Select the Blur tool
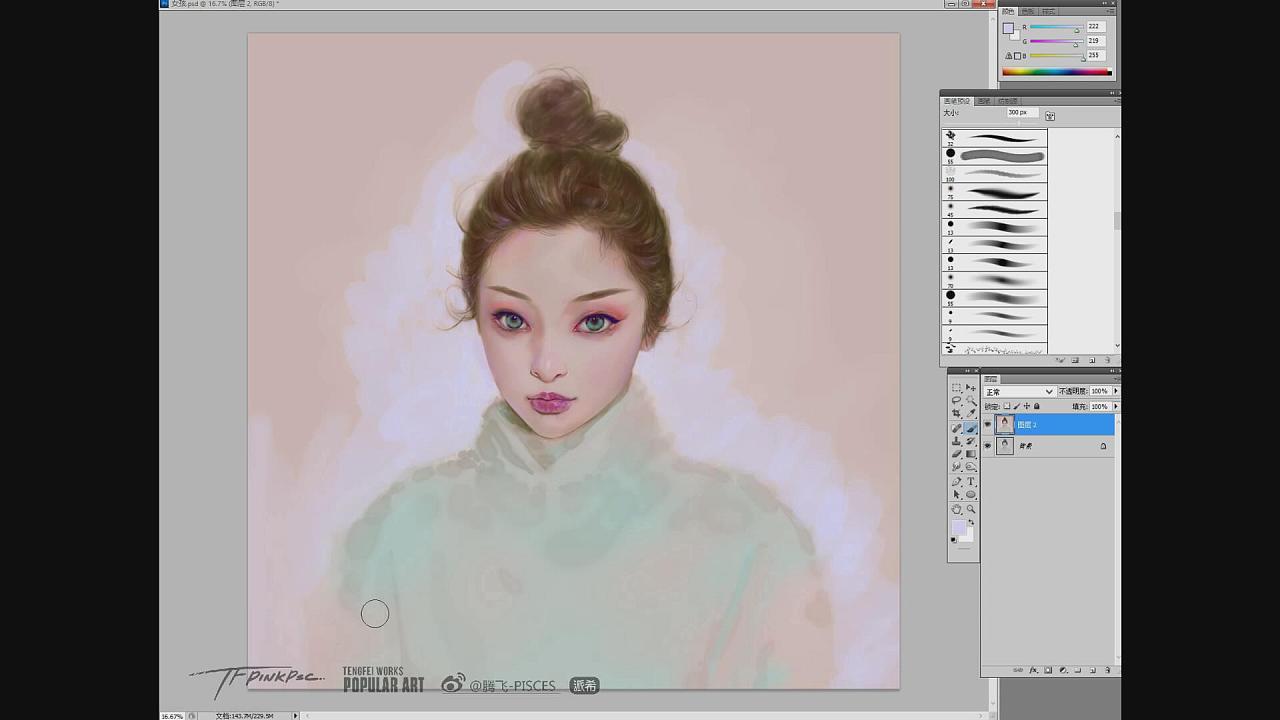Screen dimensions: 1280x720 pyautogui.click(x=956, y=466)
